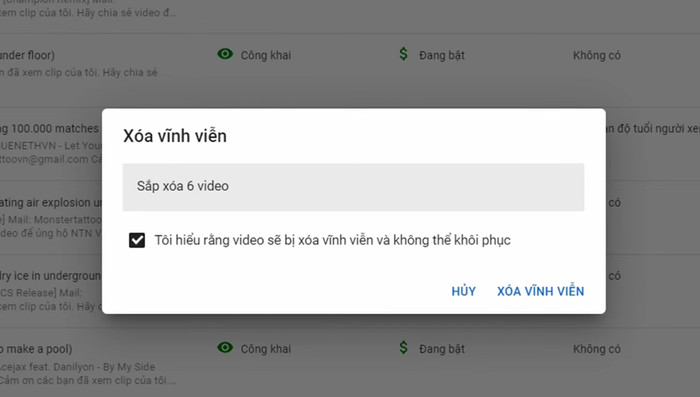Screen dimensions: 700x397
Task: Uncheck the 'Tôi hiểu rằng video' checkbox
Action: click(x=137, y=240)
